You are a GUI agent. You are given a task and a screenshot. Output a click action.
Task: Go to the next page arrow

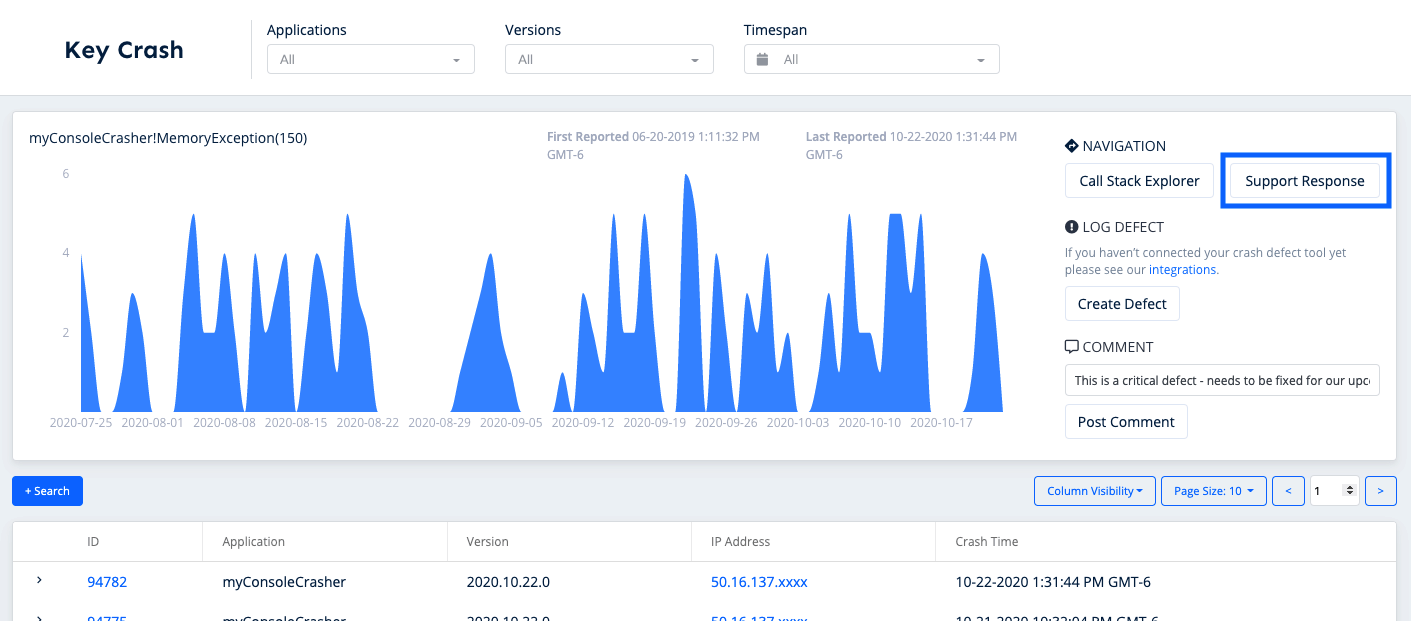[1381, 491]
